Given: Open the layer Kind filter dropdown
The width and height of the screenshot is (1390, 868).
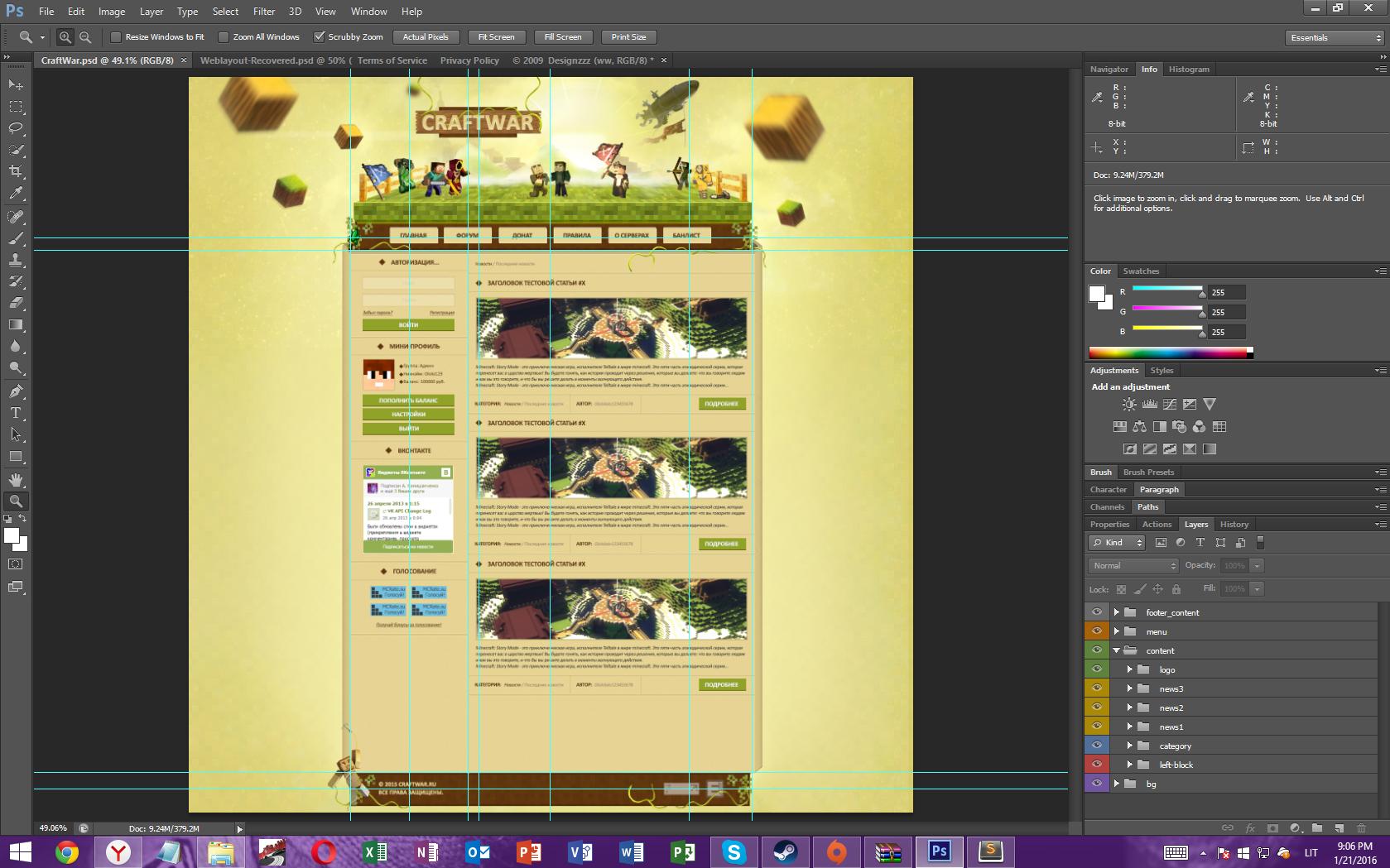Looking at the screenshot, I should 1117,543.
